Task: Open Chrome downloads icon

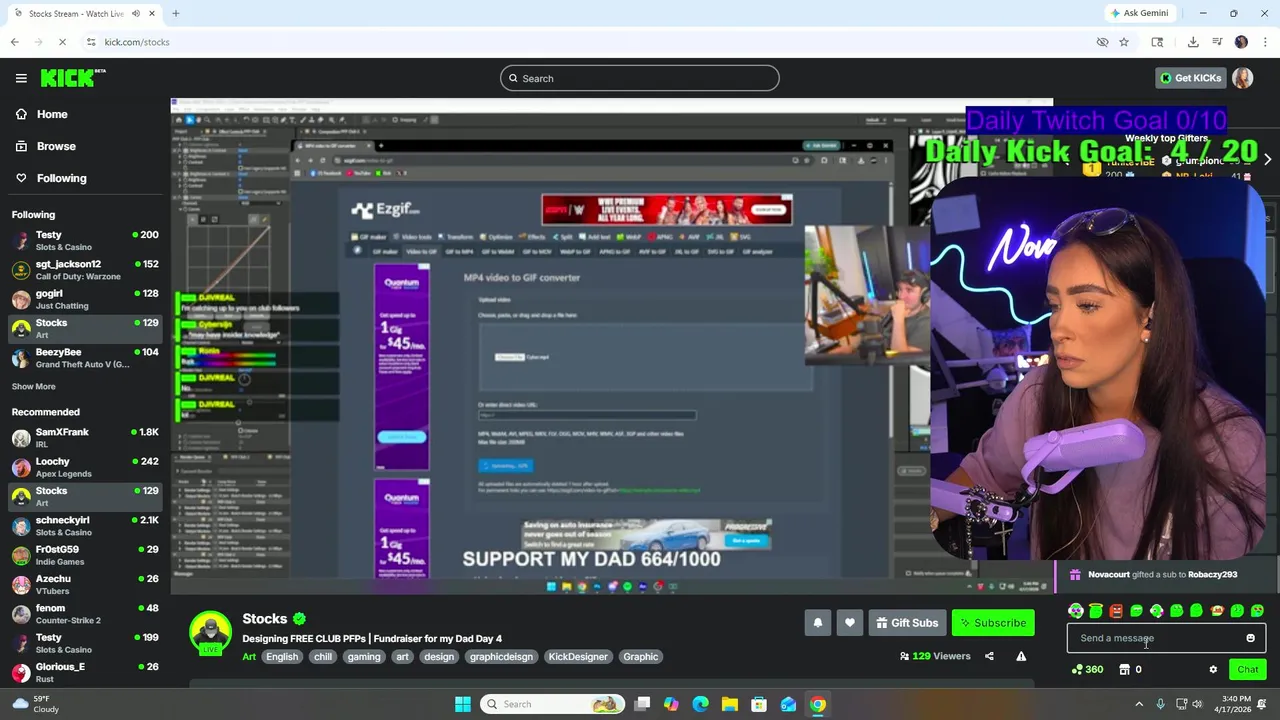Action: pos(1193,42)
